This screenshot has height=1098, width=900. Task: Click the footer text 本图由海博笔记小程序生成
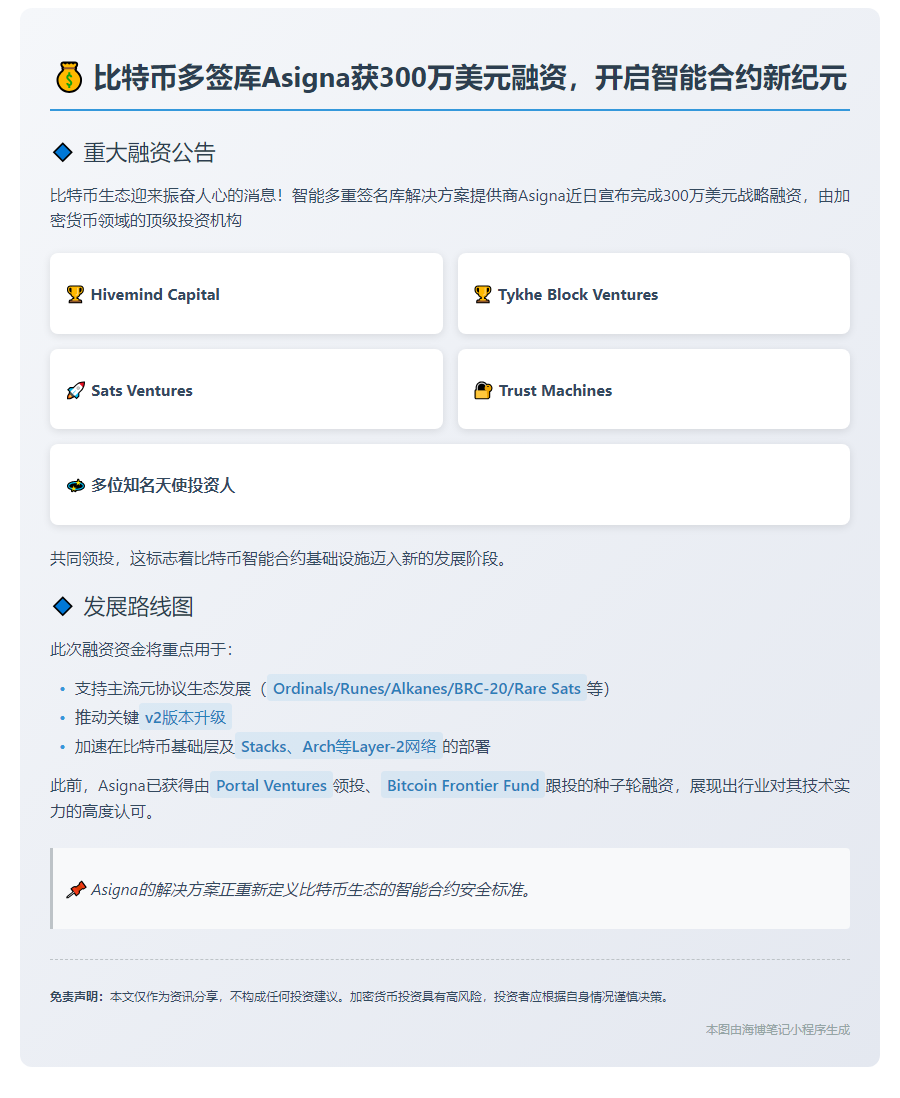[777, 1030]
